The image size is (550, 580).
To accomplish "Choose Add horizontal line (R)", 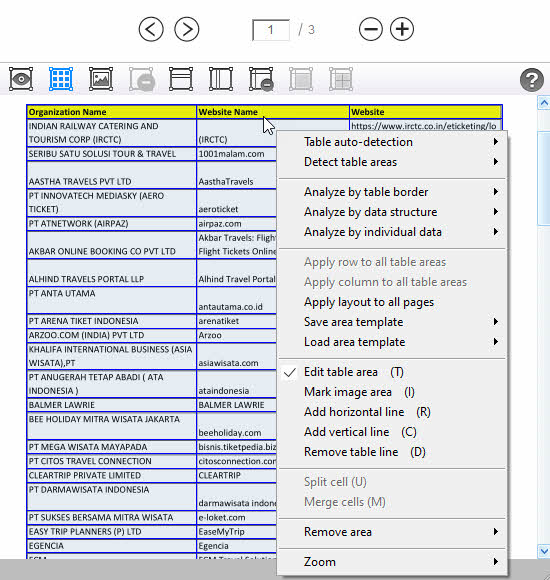I will point(392,412).
